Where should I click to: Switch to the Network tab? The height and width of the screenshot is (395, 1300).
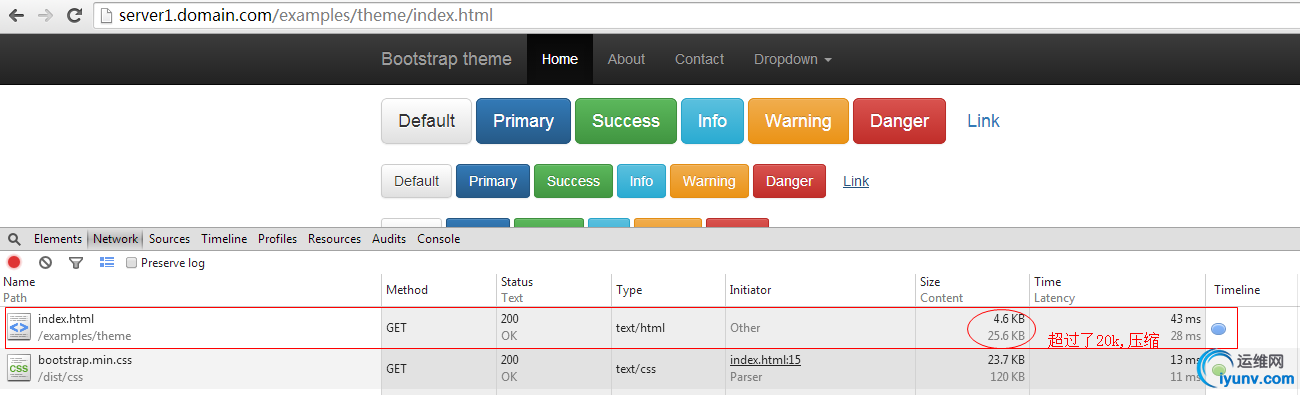(x=116, y=239)
